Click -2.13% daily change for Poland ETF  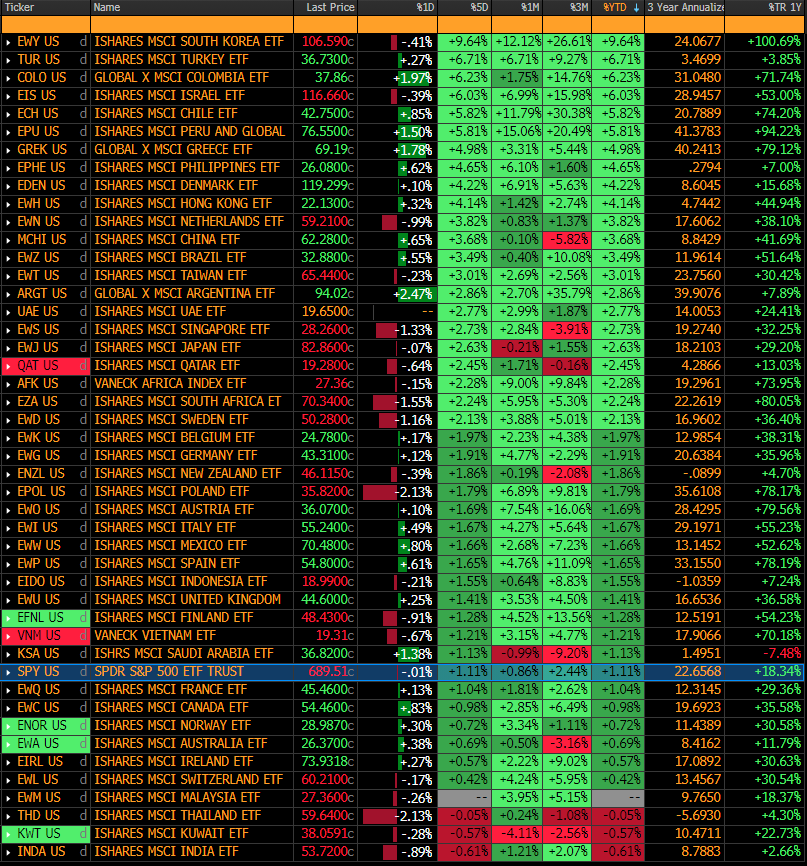(415, 492)
